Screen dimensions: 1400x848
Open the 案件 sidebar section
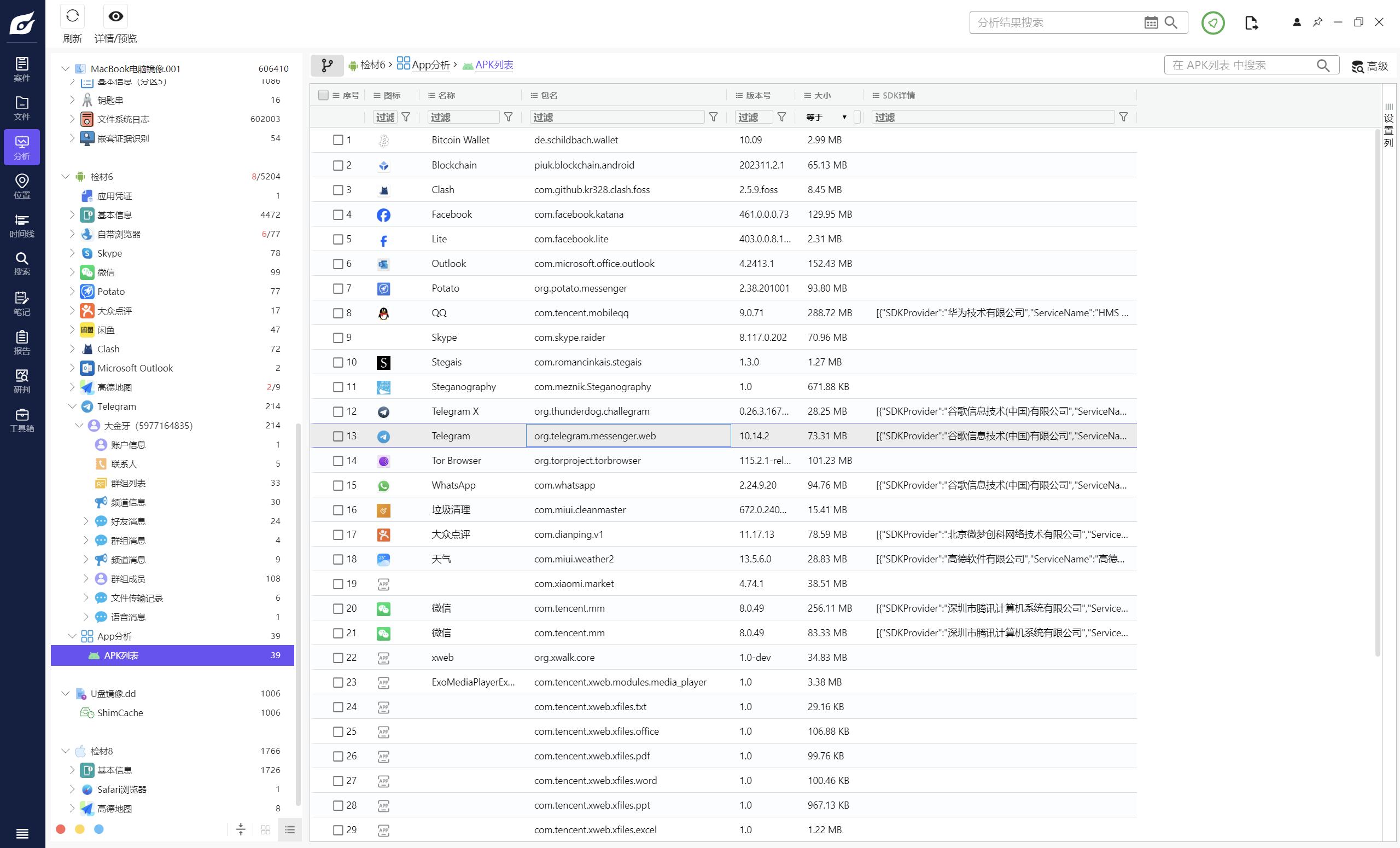tap(21, 69)
